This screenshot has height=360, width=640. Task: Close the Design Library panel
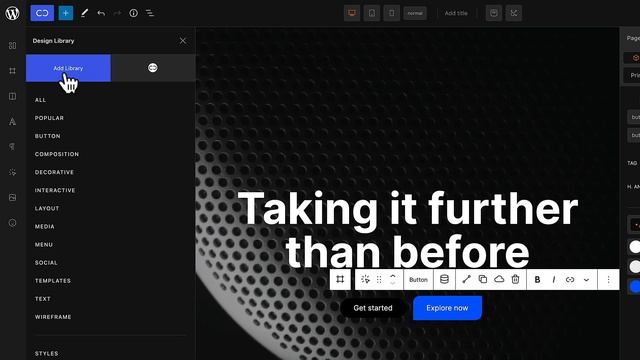182,41
